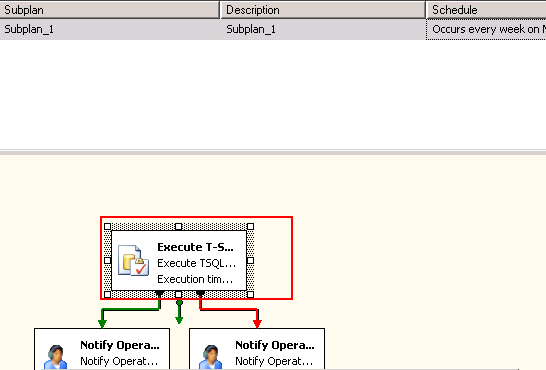Click bottom-left resize handle of Execute T-SQL task
This screenshot has width=546, height=370.
pos(108,294)
